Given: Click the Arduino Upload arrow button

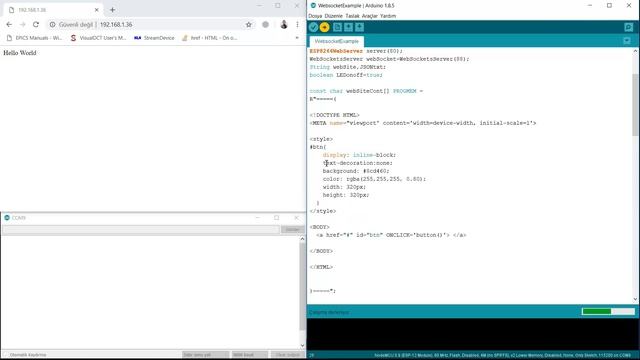Looking at the screenshot, I should coord(324,27).
